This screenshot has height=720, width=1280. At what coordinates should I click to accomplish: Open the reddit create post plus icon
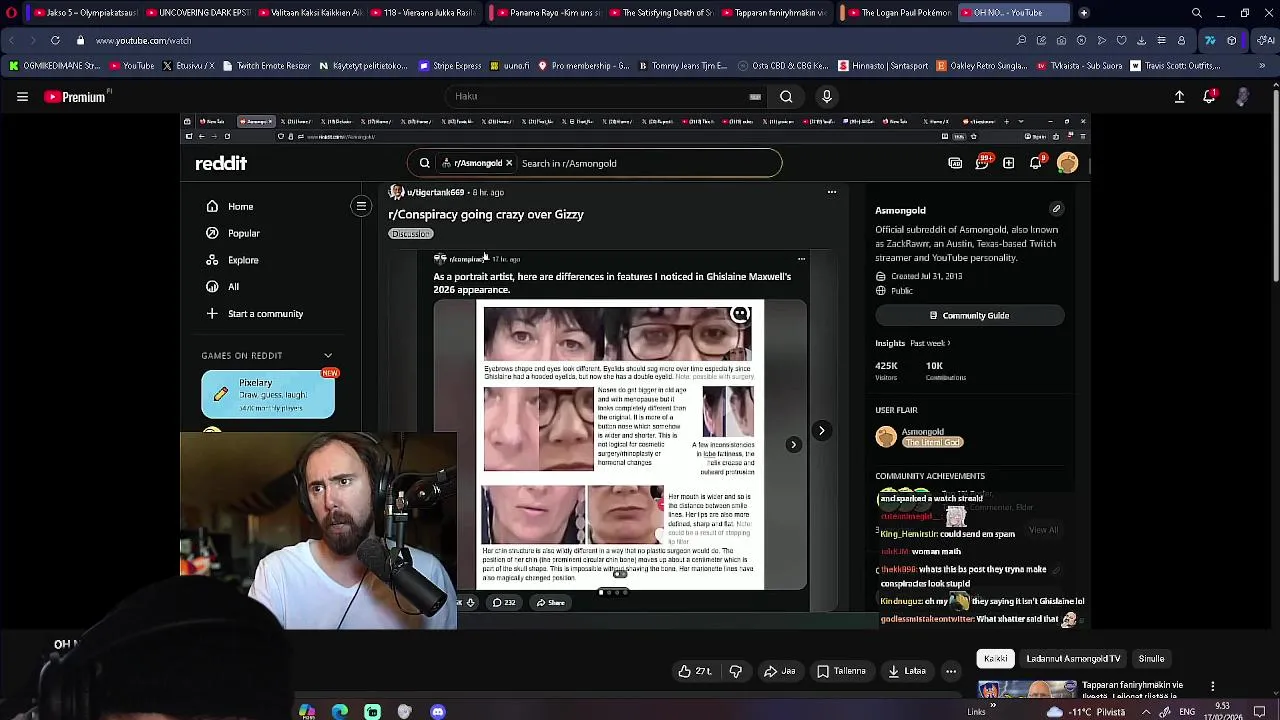[x=1008, y=163]
